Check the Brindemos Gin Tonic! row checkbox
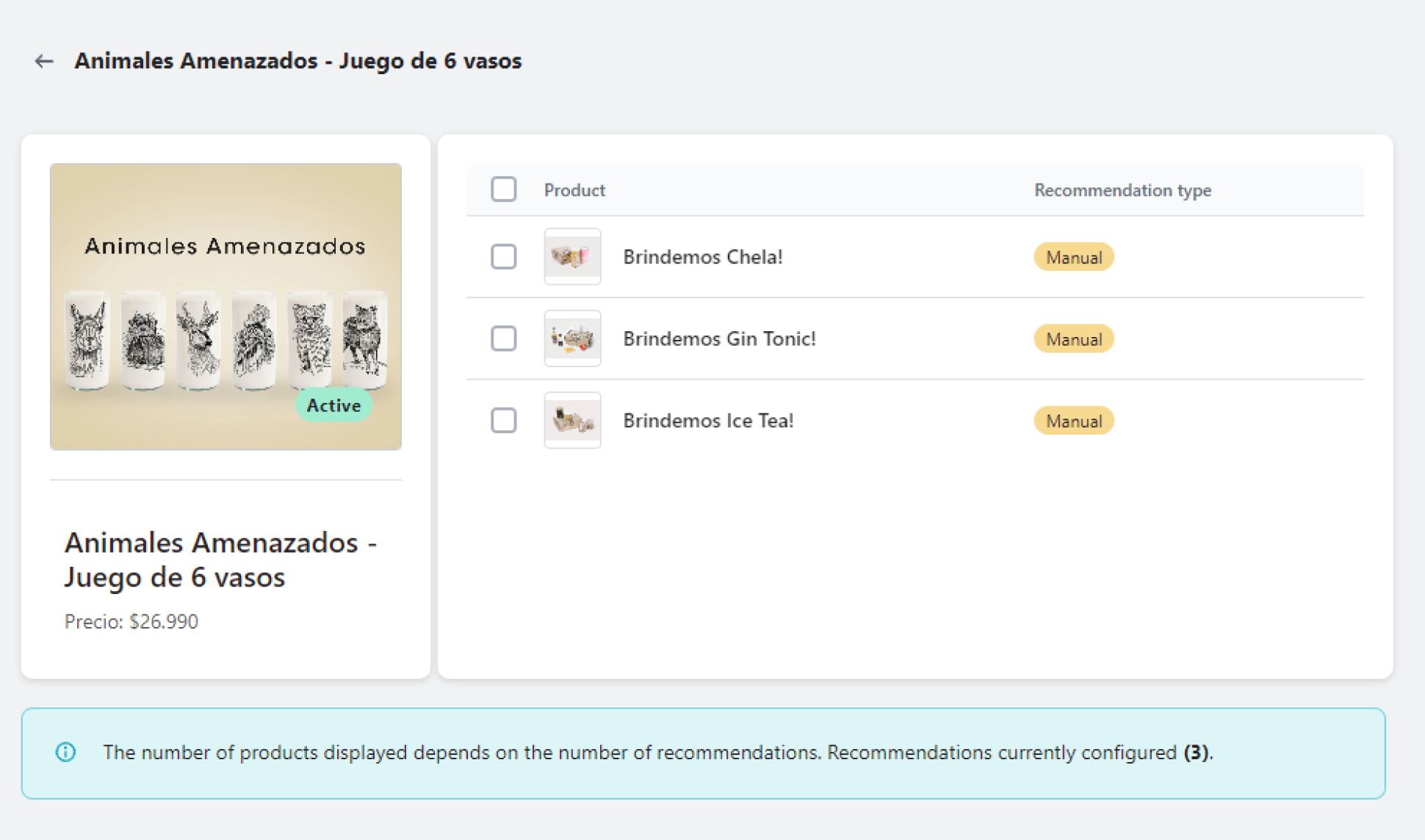 click(503, 338)
